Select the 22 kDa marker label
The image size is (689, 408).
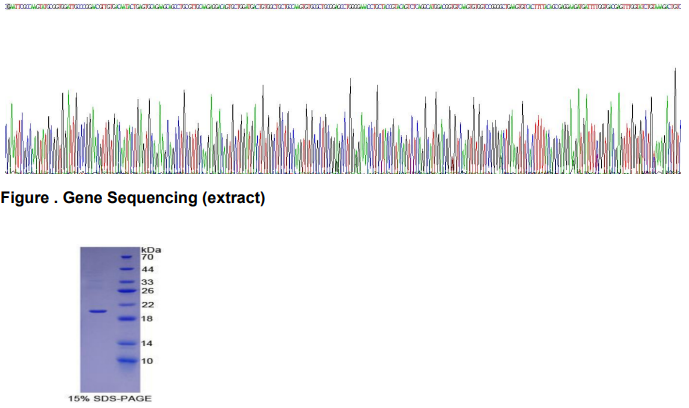147,304
